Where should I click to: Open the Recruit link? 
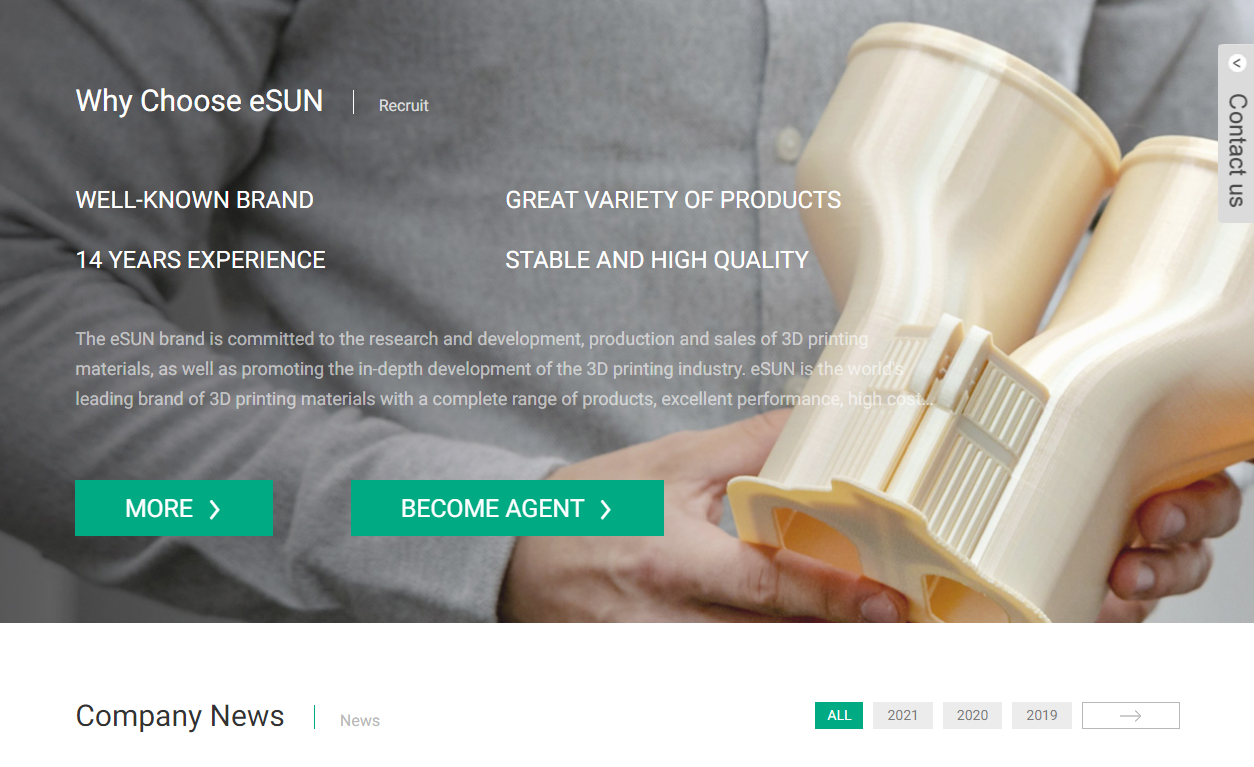[404, 105]
